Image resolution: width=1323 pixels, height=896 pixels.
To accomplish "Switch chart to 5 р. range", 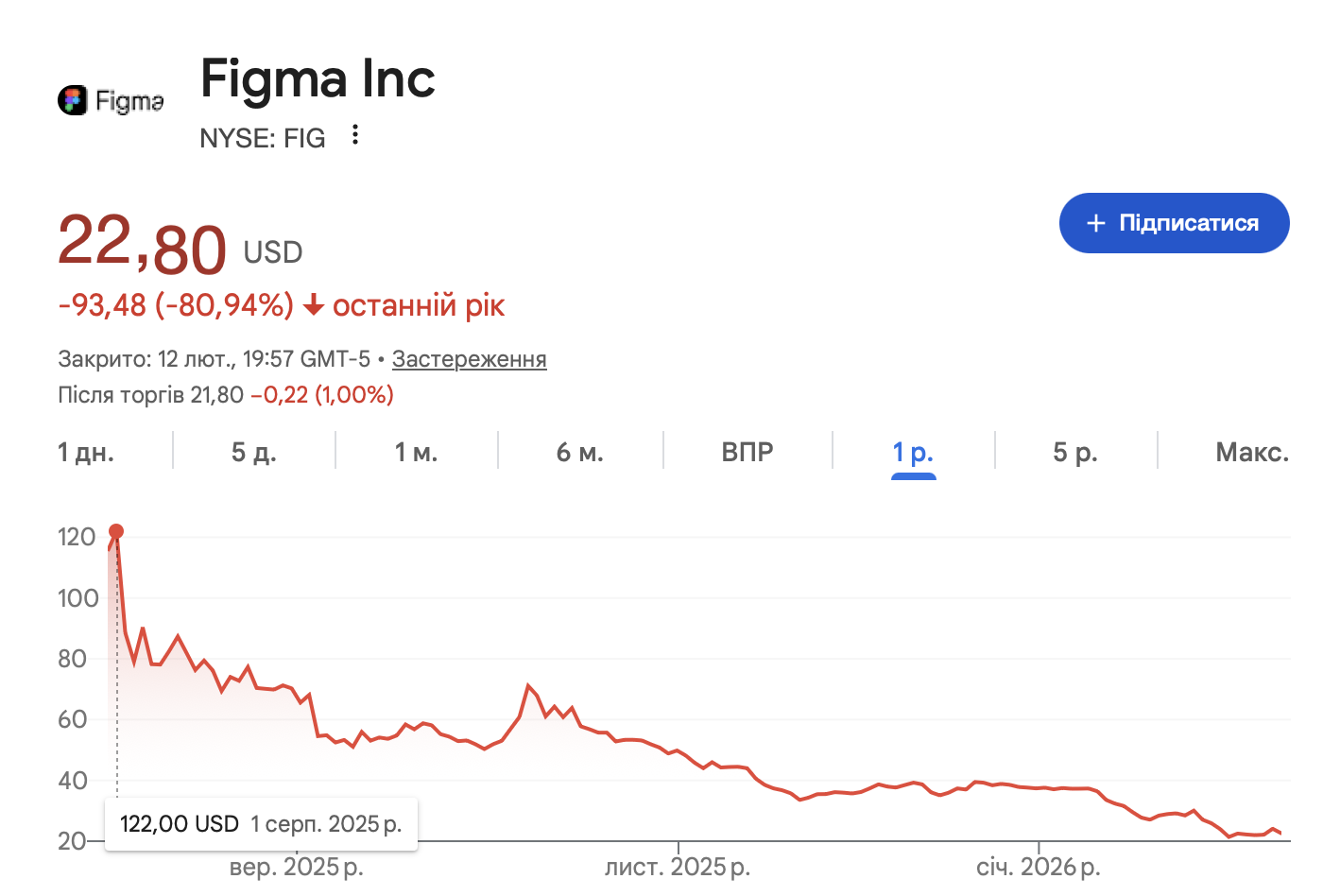I will point(1075,453).
